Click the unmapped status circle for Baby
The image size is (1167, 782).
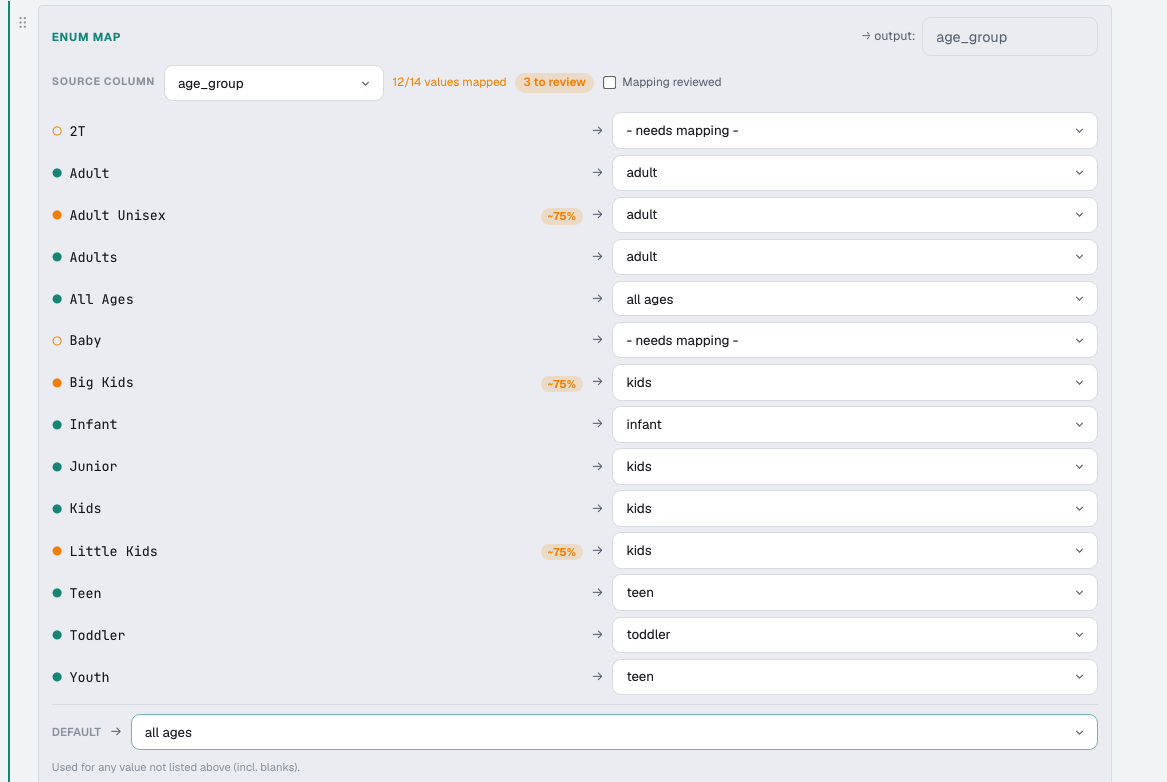[57, 341]
